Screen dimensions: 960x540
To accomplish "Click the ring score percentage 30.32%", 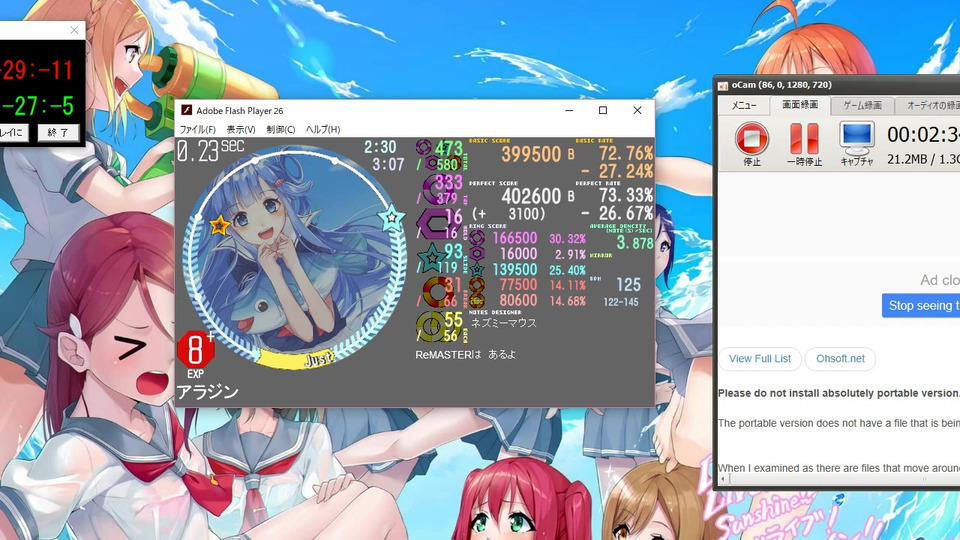I will [x=568, y=239].
